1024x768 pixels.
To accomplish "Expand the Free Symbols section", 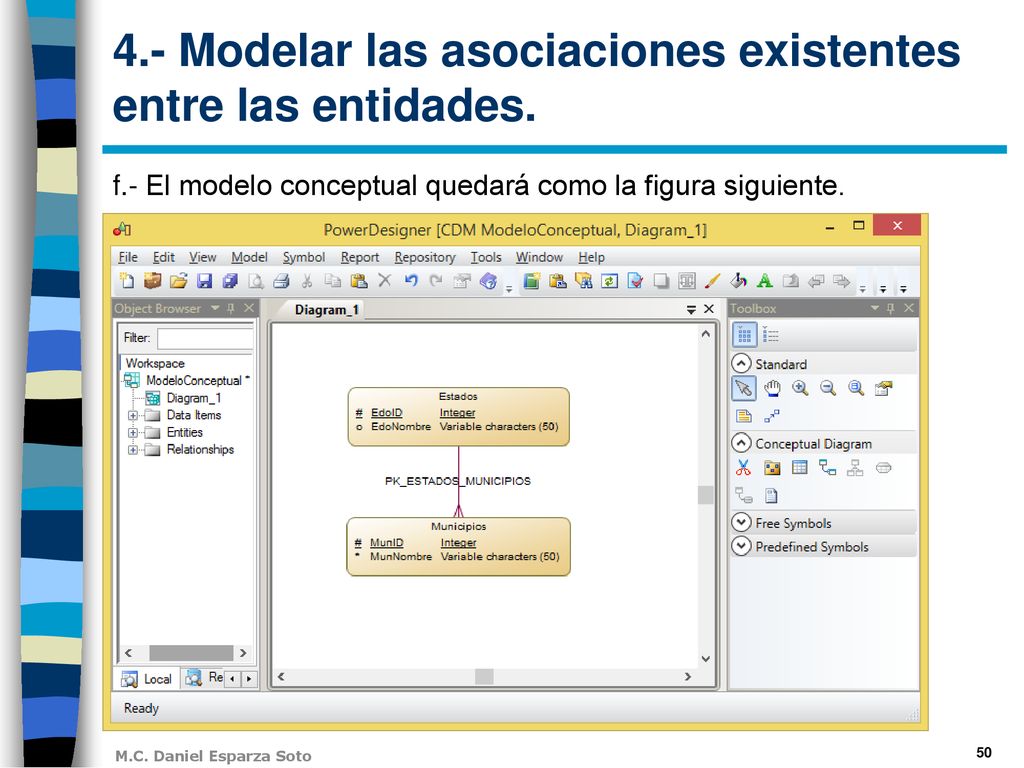I will pyautogui.click(x=741, y=522).
